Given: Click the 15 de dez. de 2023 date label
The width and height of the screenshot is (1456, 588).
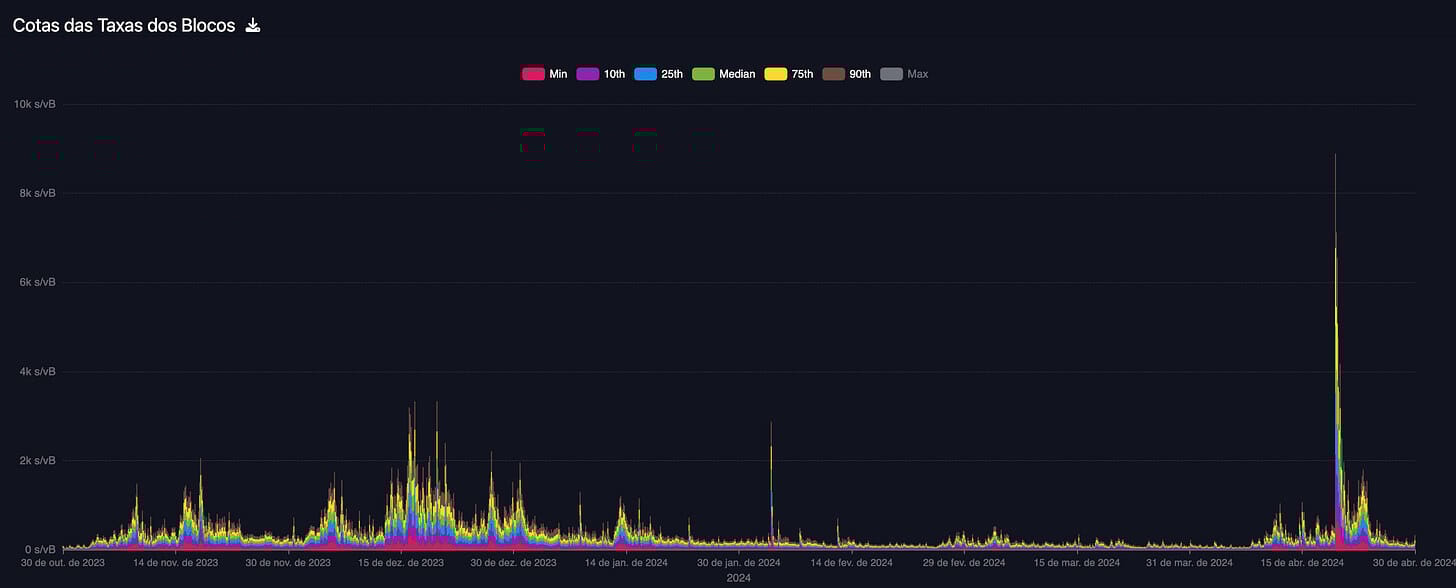Looking at the screenshot, I should click(x=401, y=563).
